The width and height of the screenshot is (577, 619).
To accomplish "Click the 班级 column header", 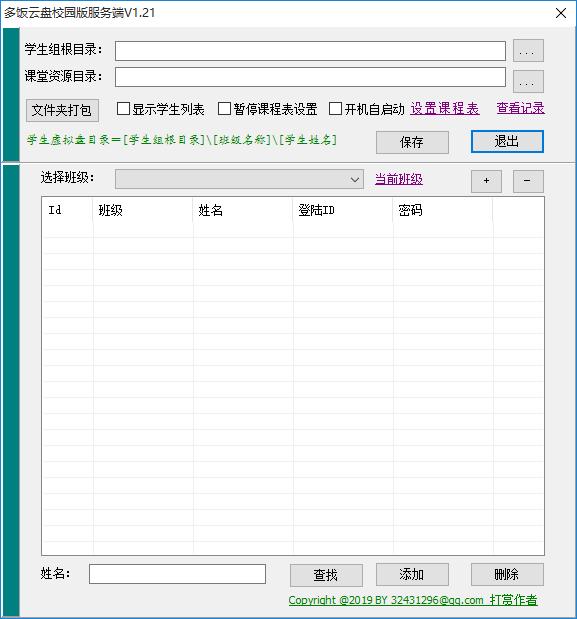I will (x=143, y=210).
